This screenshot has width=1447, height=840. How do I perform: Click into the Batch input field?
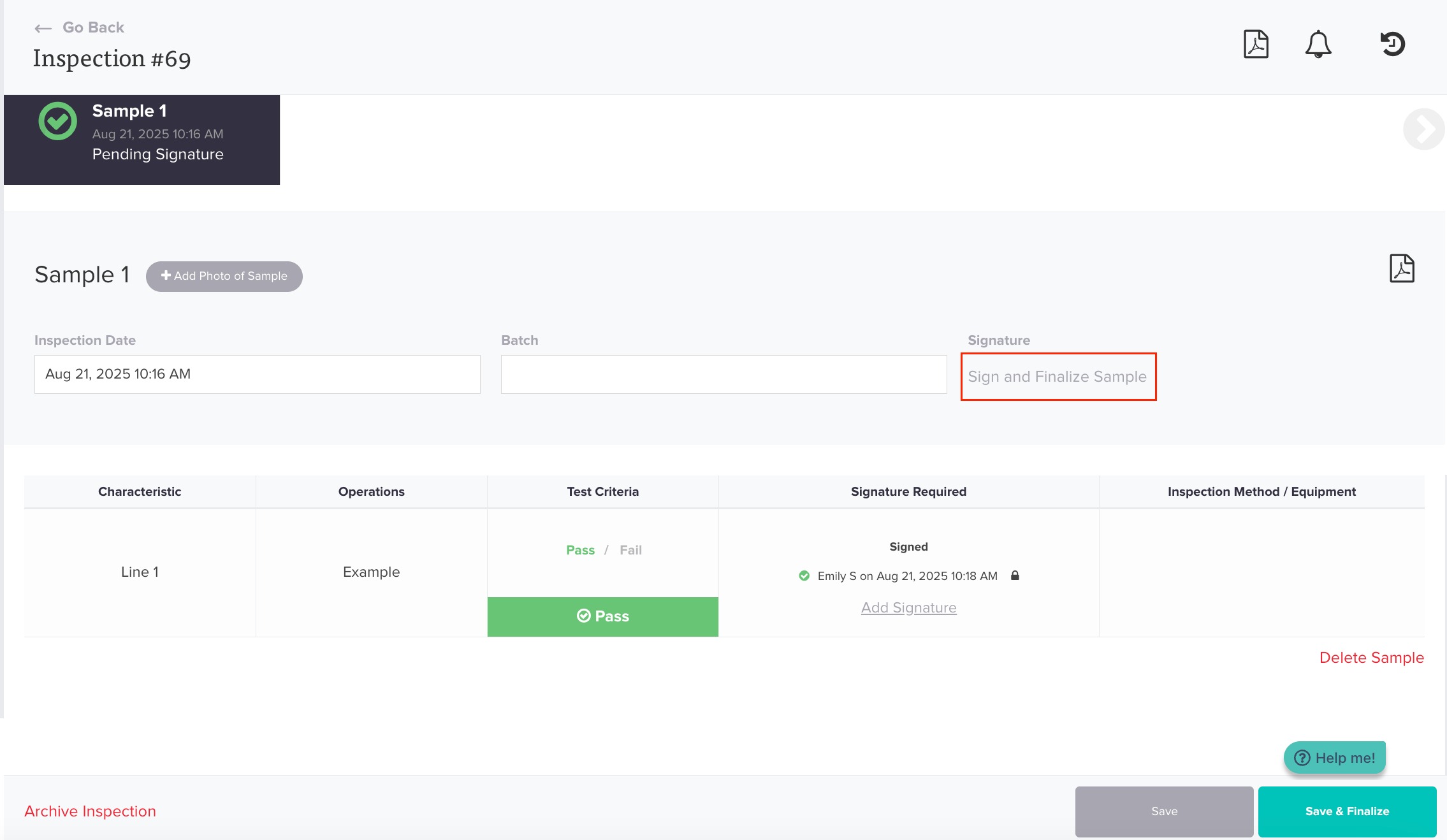723,374
